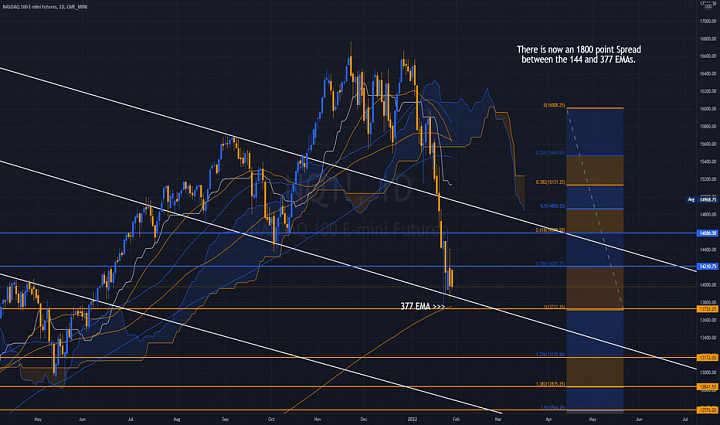720x425 pixels.
Task: Select the Fibonacci 1.382 level label
Action: point(551,384)
